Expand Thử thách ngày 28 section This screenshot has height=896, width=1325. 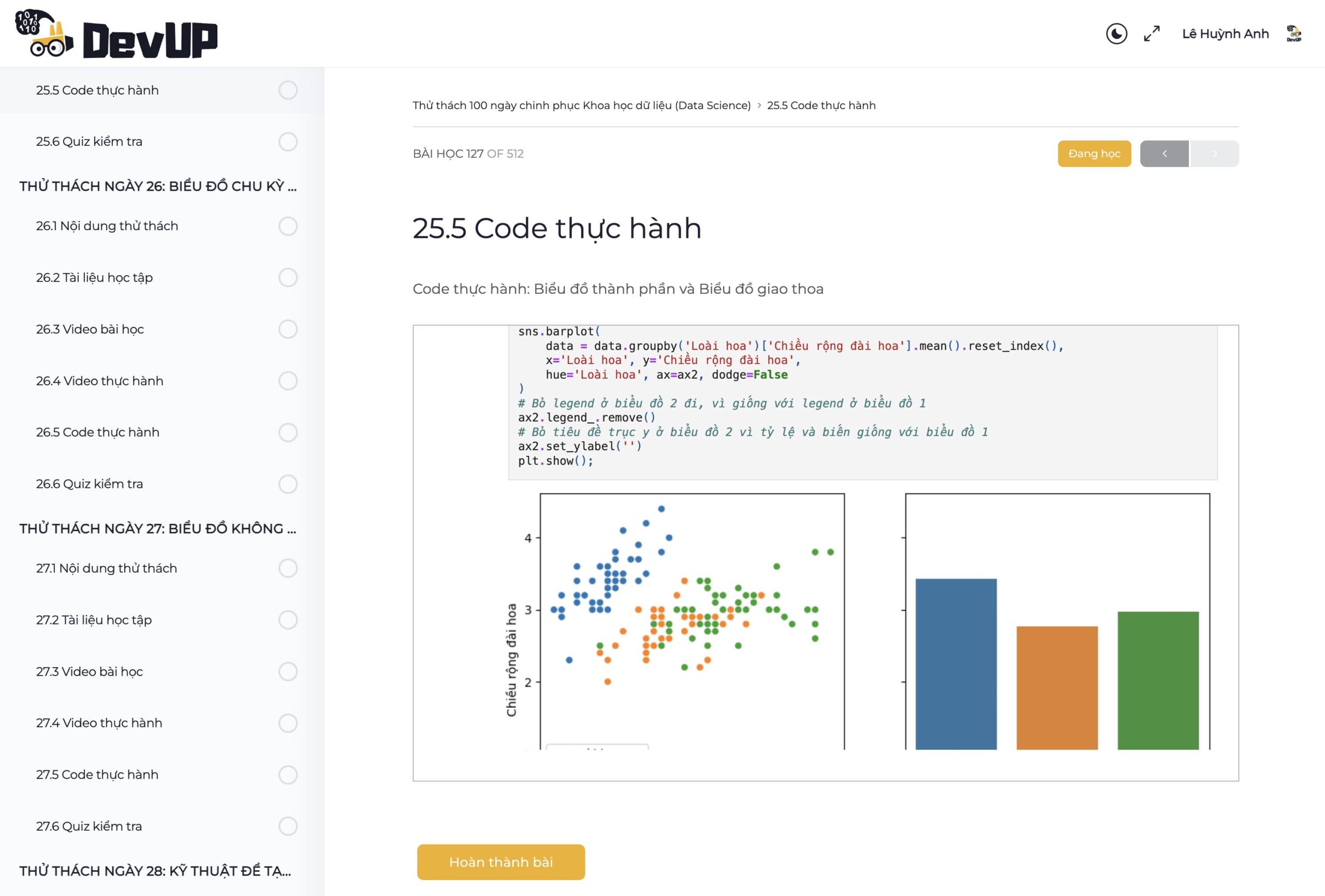click(155, 871)
